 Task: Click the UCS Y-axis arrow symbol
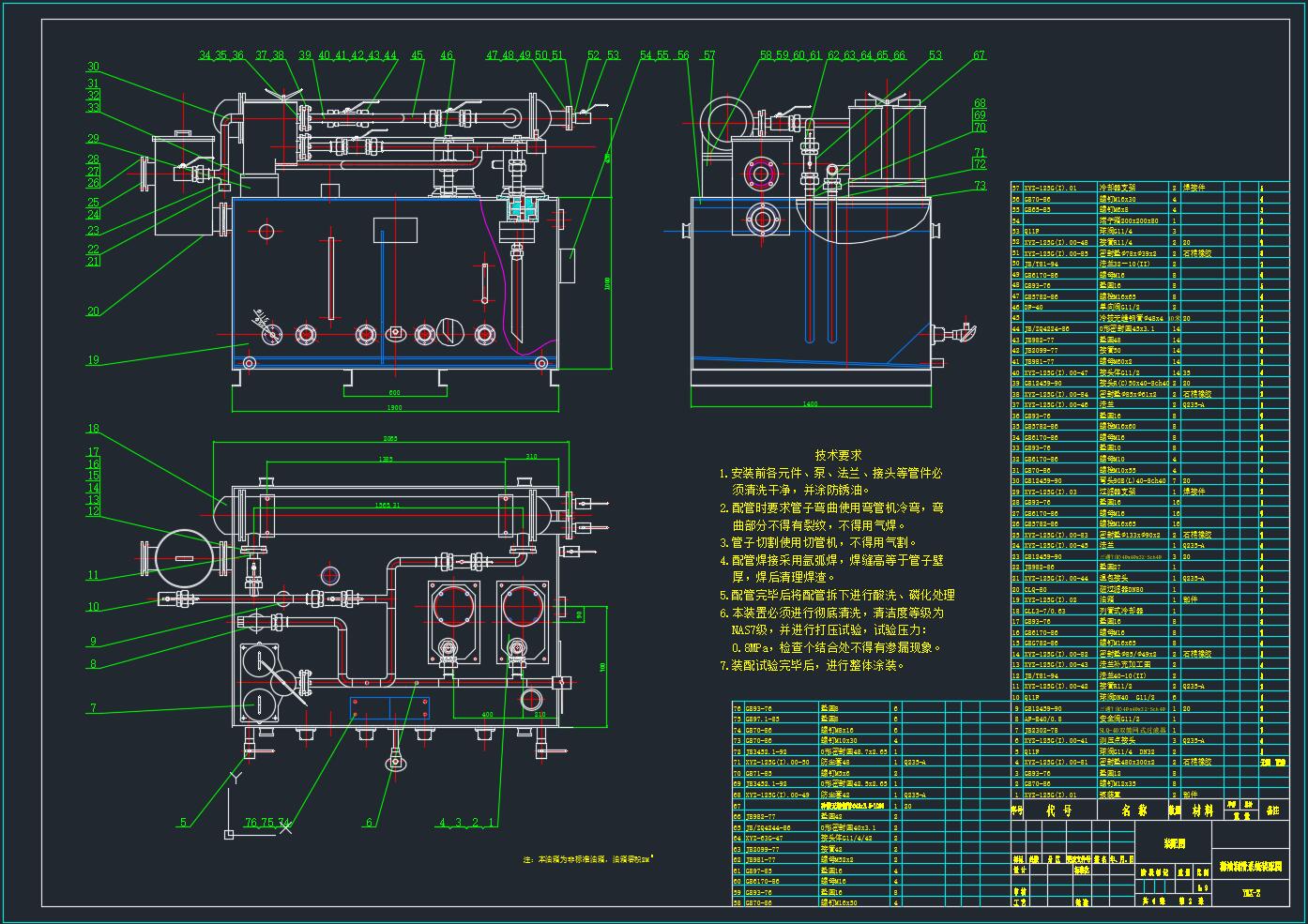pos(236,778)
